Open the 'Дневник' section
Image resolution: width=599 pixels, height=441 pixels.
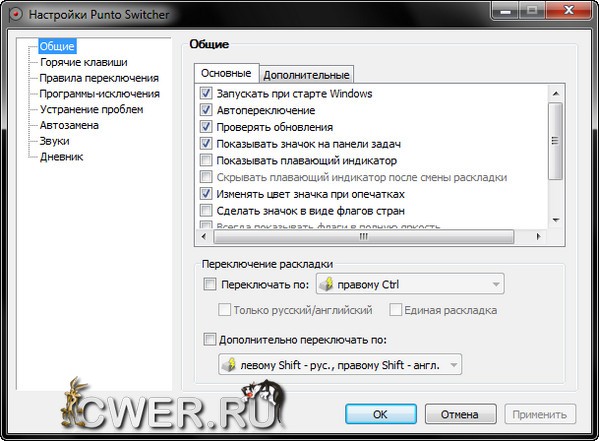click(x=62, y=157)
